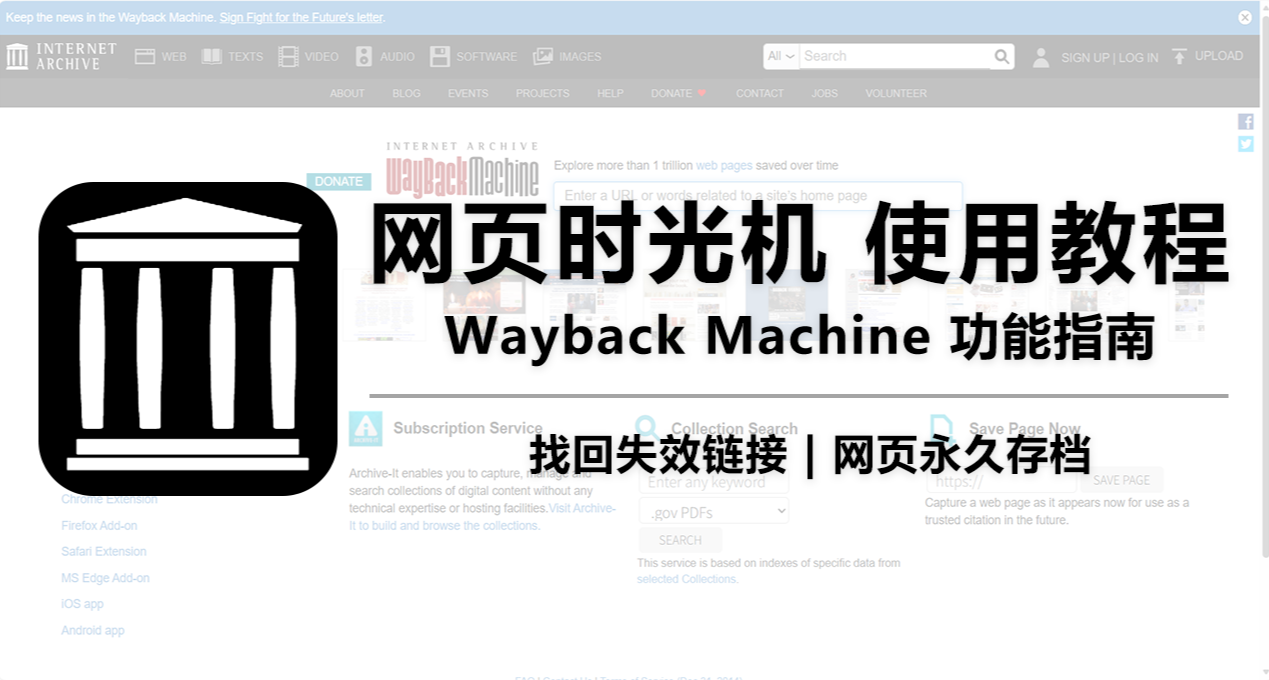Click the 'Sign Fight for the Future's letter' link
The image size is (1269, 680).
[x=301, y=18]
